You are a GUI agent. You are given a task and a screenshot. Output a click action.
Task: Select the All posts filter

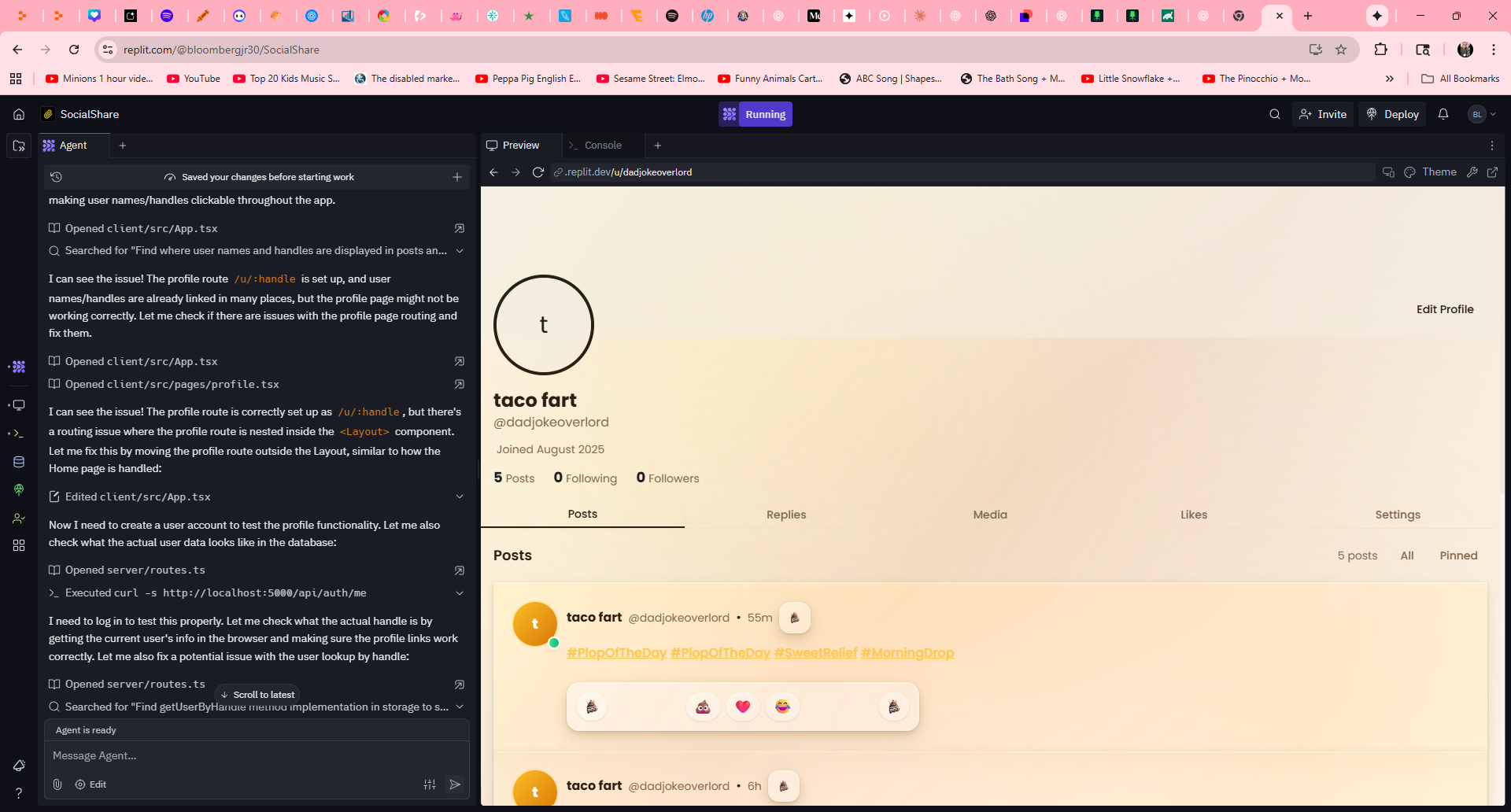click(1406, 555)
